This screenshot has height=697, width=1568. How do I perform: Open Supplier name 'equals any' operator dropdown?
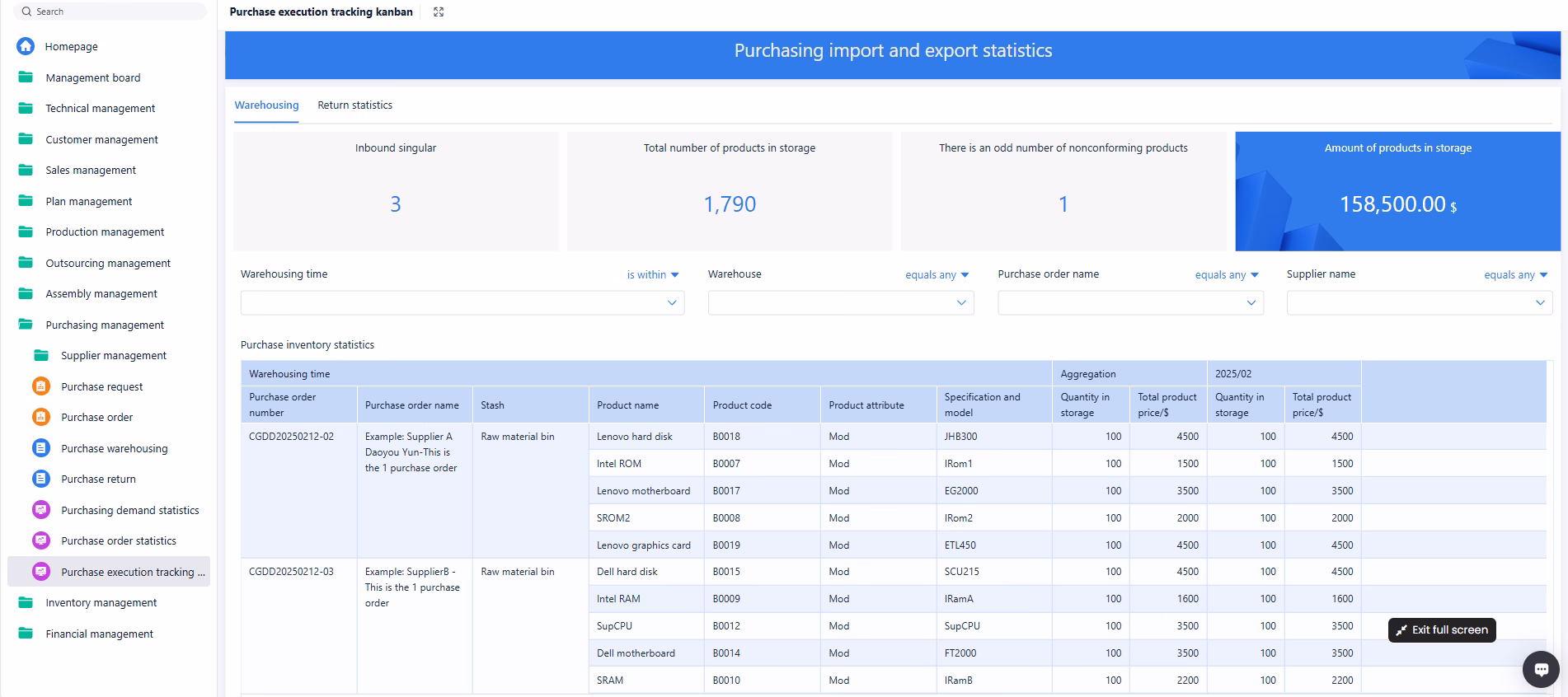click(x=1515, y=275)
